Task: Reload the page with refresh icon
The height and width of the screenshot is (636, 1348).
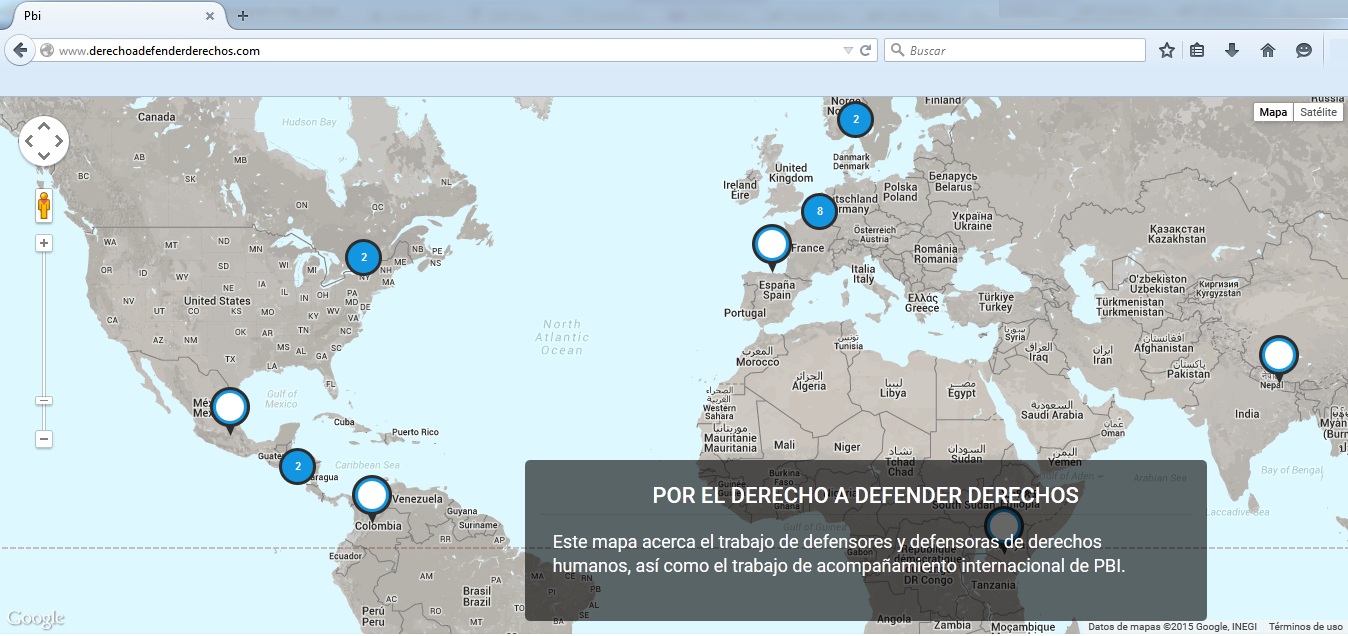Action: (866, 50)
